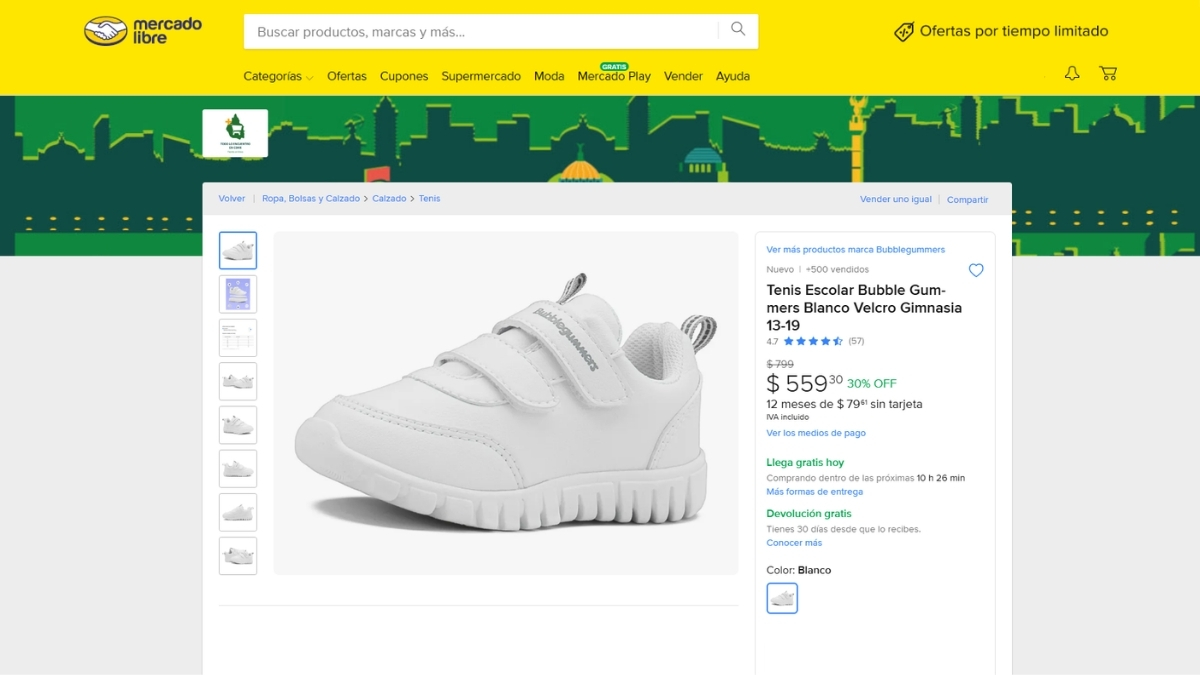Select the second product thumbnail
This screenshot has height=675, width=1200.
click(238, 294)
